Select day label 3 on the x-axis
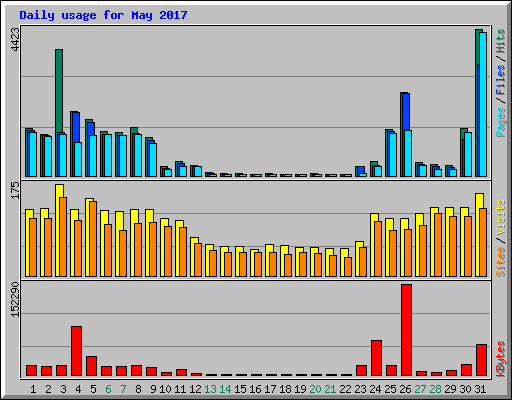This screenshot has height=400, width=512. pos(63,389)
